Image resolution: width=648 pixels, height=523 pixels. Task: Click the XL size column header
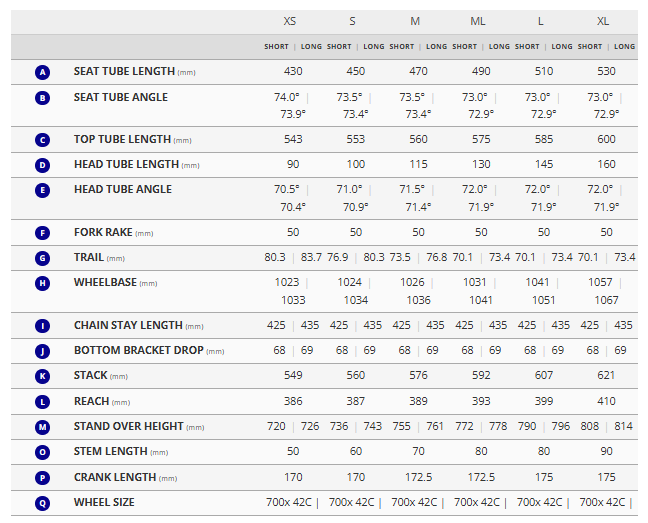(x=603, y=21)
